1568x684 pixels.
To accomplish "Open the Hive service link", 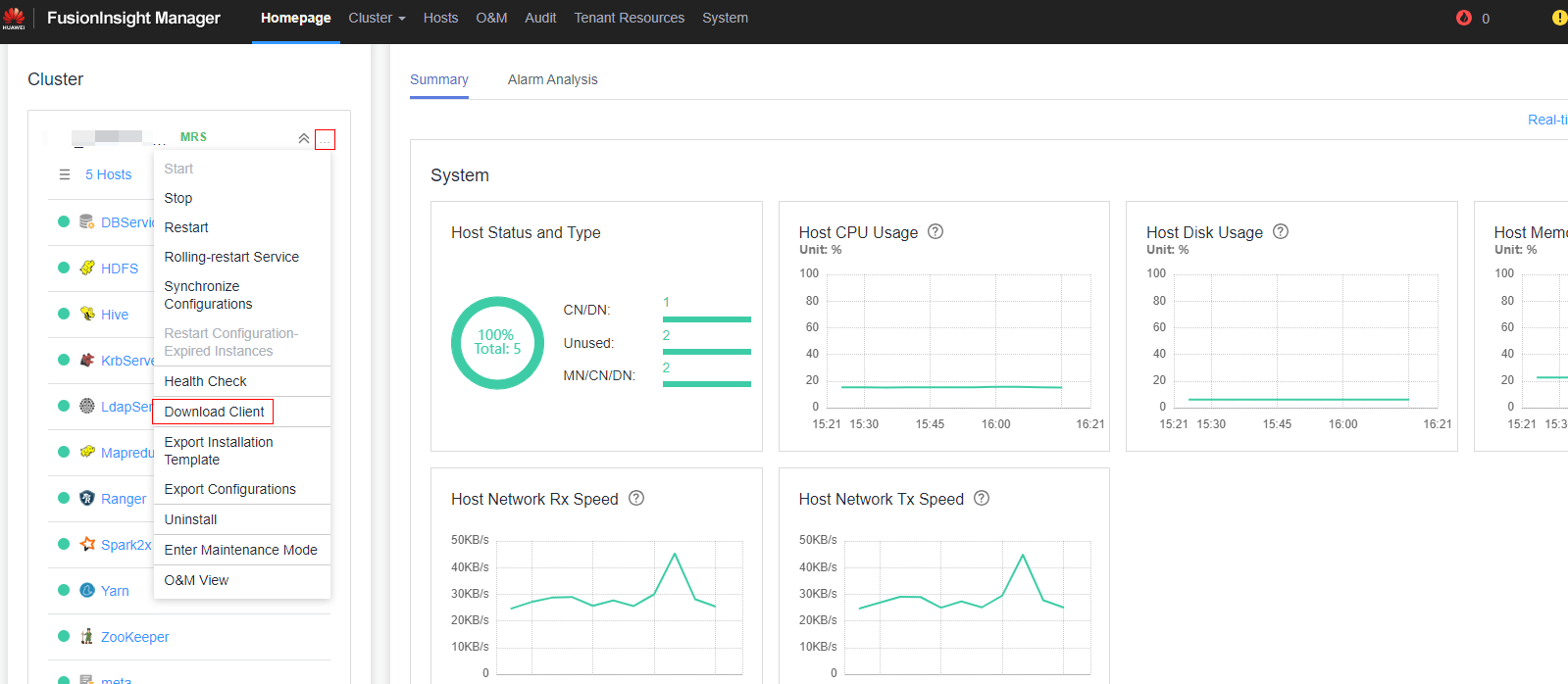I will pos(115,315).
